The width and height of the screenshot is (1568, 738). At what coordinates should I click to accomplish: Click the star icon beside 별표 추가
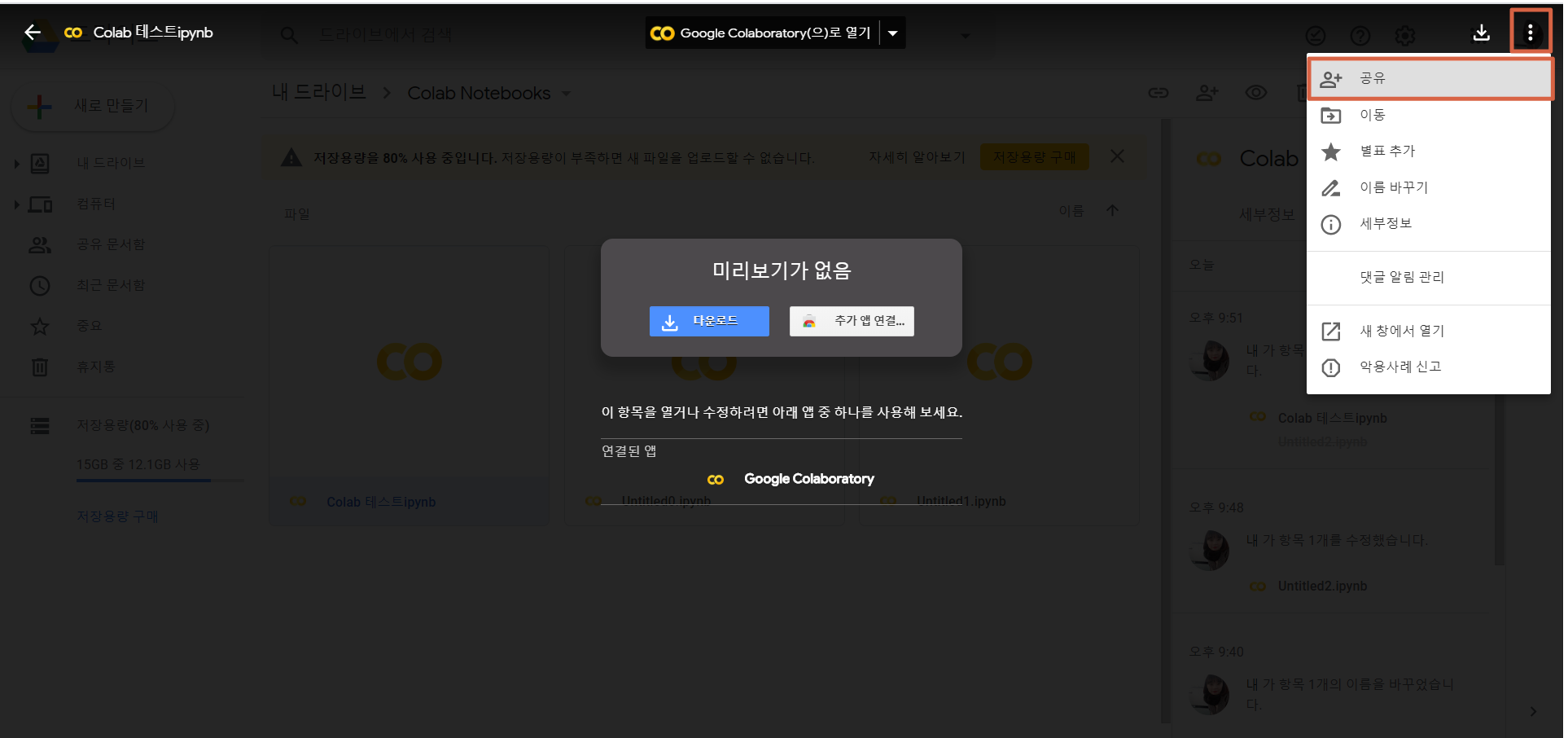pyautogui.click(x=1330, y=152)
